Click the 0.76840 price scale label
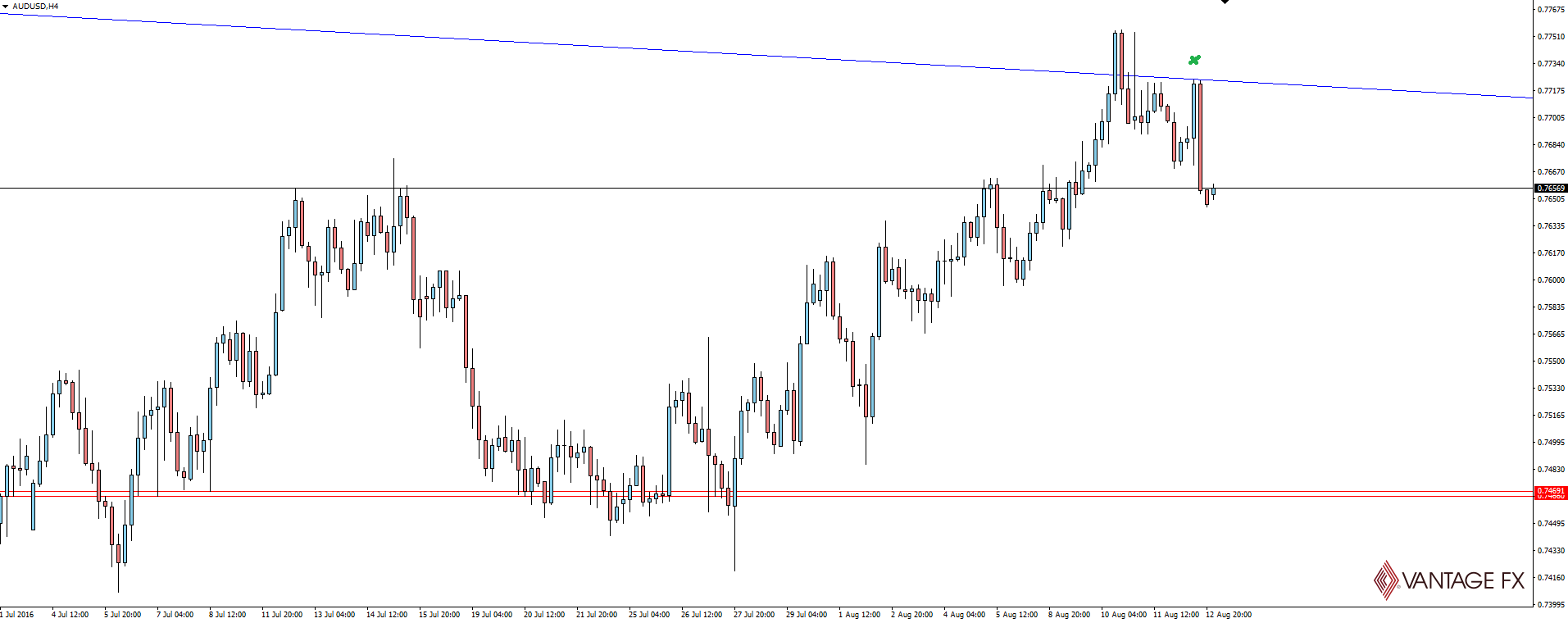The image size is (1568, 623). tap(1551, 145)
